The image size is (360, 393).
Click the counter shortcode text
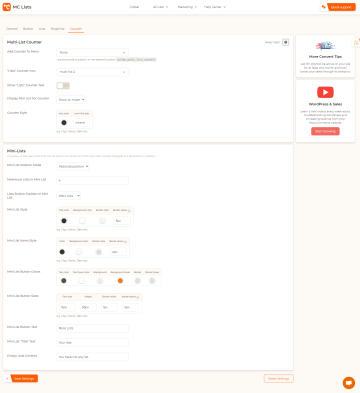(x=136, y=60)
